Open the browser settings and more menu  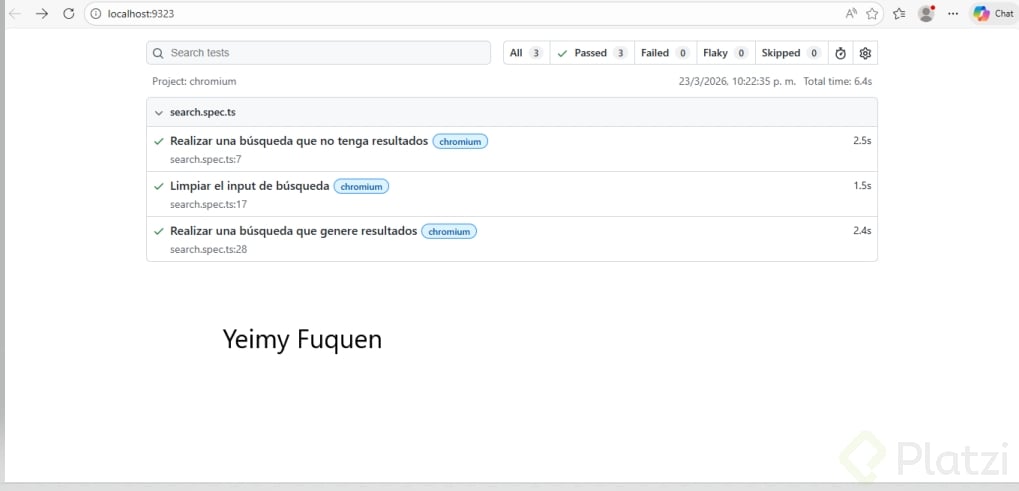[953, 14]
